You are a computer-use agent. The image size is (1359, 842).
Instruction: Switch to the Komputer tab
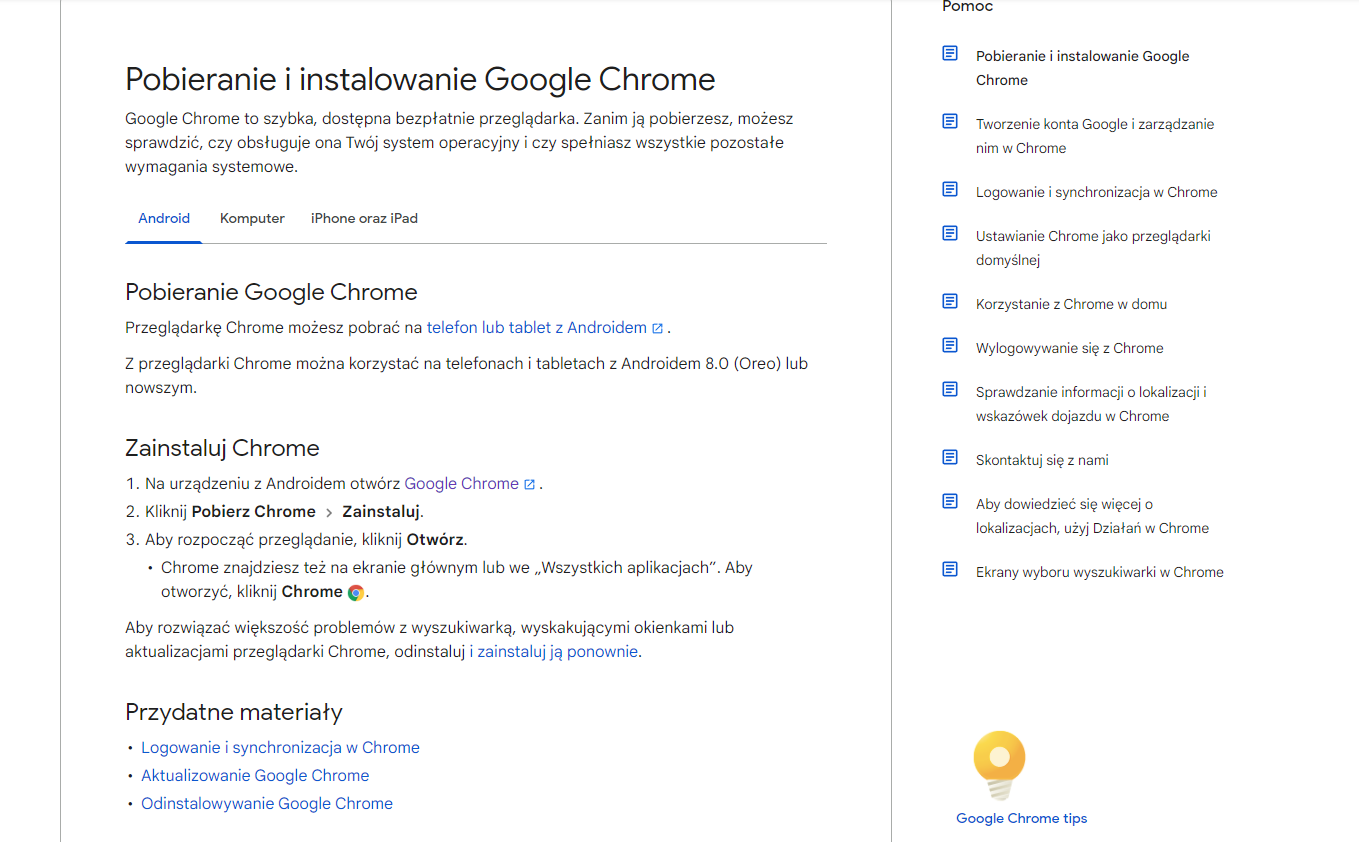(x=252, y=218)
